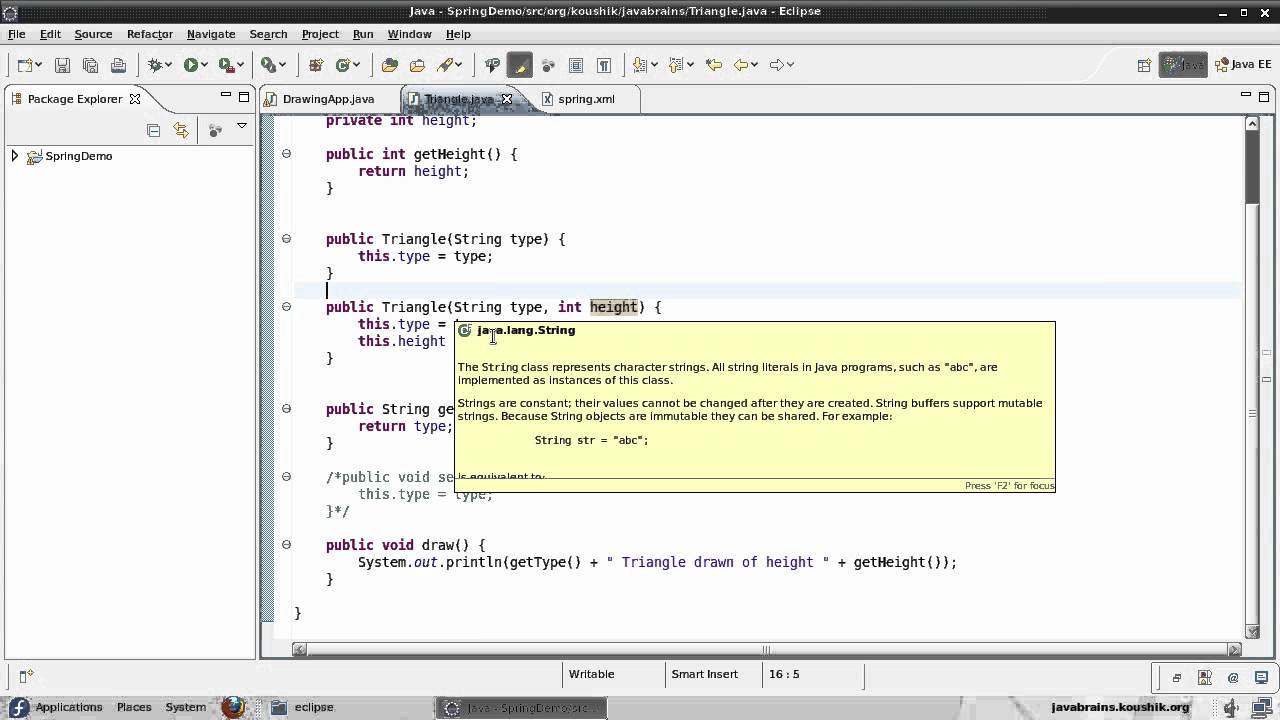
Task: Open the Forward navigation dropdown arrow
Action: pos(790,65)
